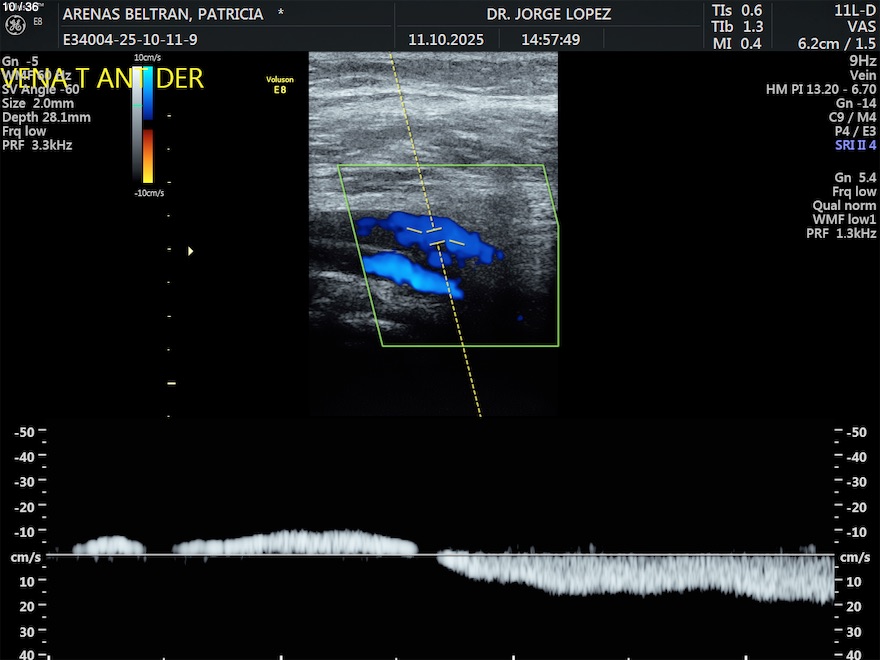This screenshot has height=660, width=880.
Task: Click the PRF 3.3kHz Doppler parameter
Action: pos(37,145)
